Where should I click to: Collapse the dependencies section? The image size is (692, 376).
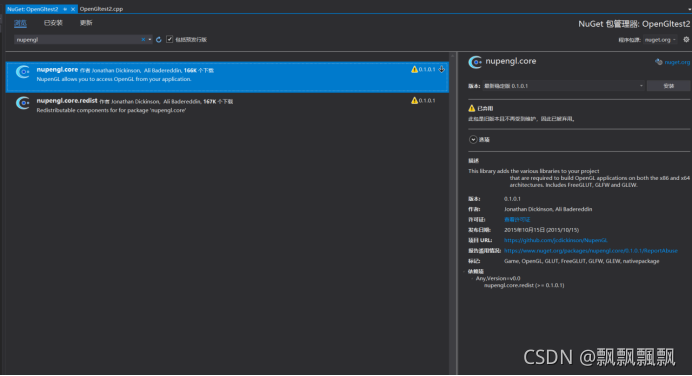click(465, 271)
